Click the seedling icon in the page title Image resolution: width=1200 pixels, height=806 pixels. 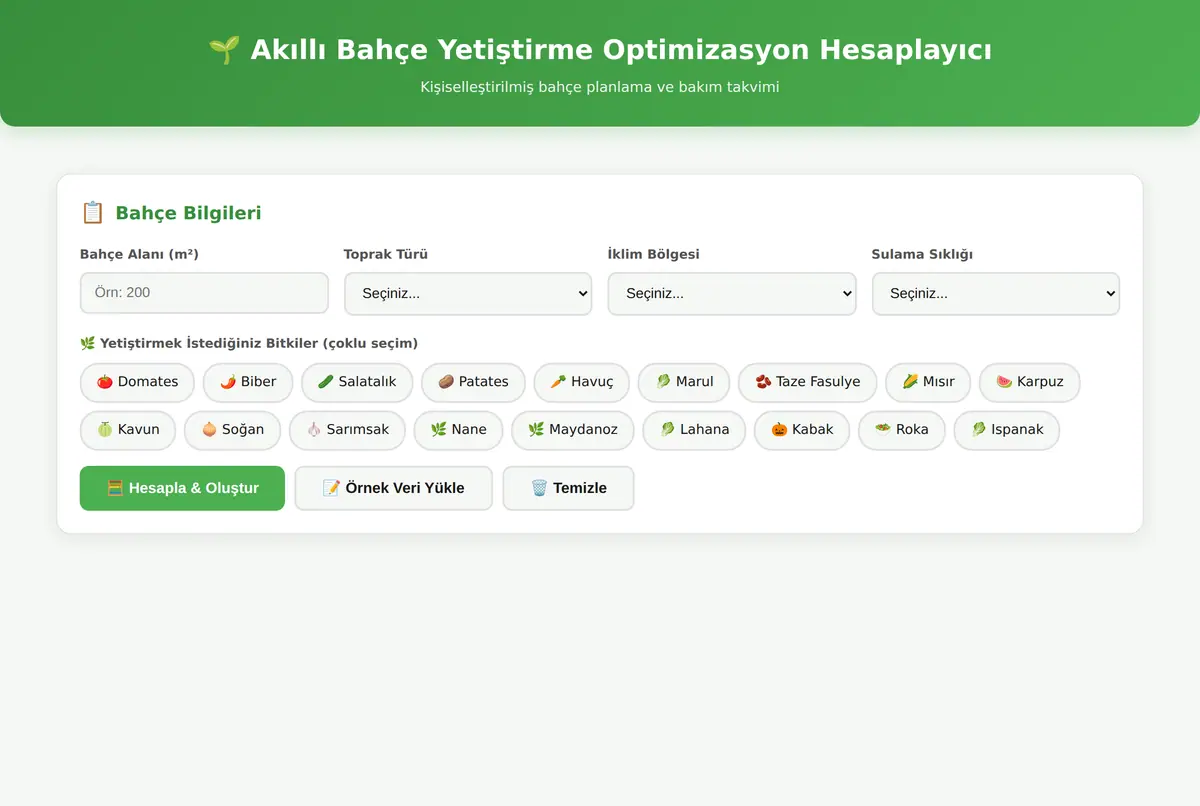(223, 50)
